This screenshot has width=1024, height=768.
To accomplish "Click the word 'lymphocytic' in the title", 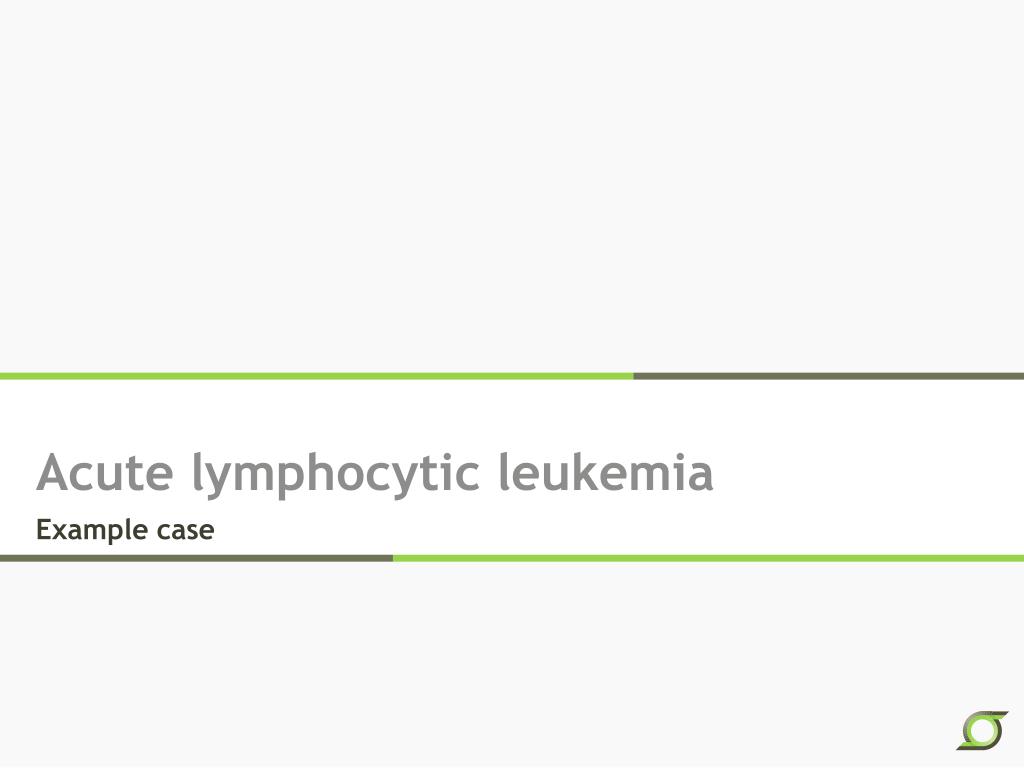I will [336, 475].
